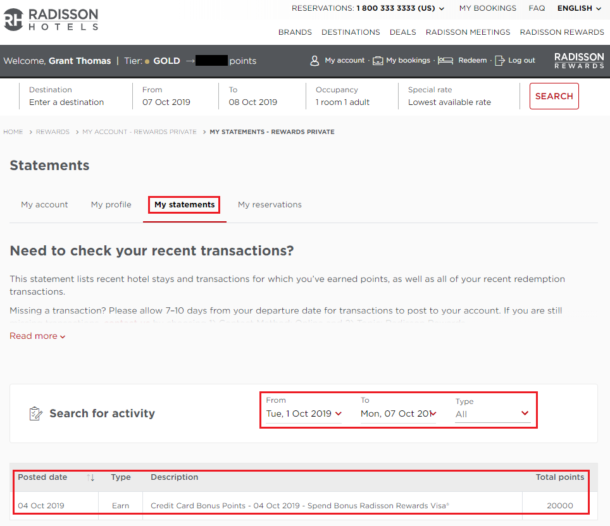Viewport: 610px width, 526px height.
Task: Click the Total points column header
Action: (560, 477)
